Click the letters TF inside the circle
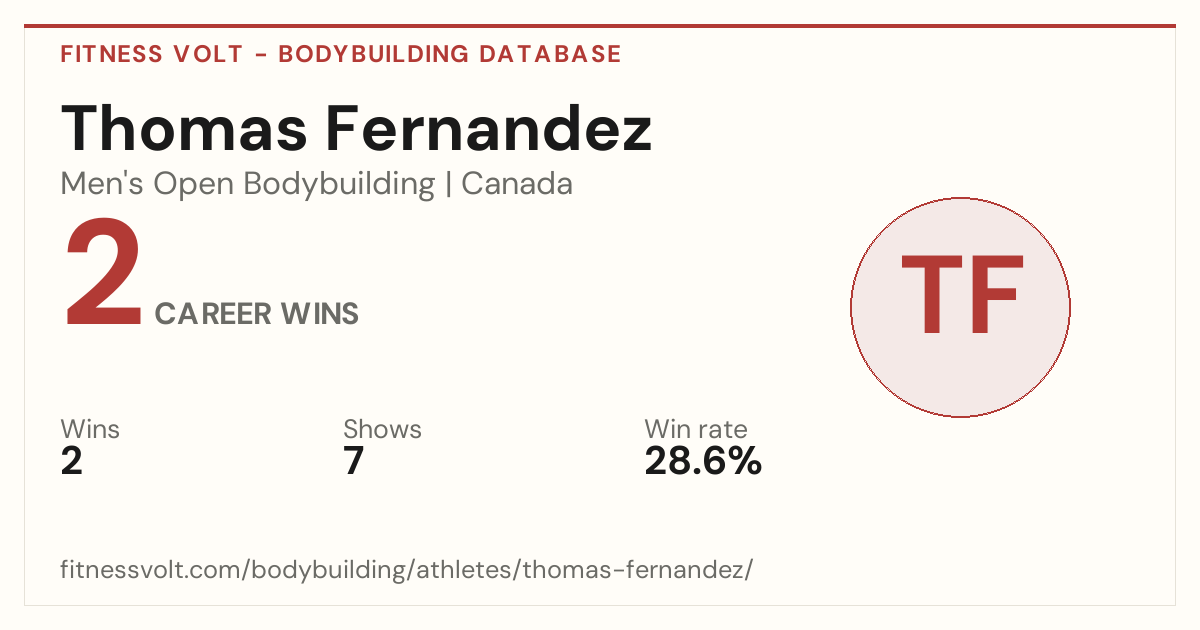This screenshot has height=630, width=1200. coord(962,295)
